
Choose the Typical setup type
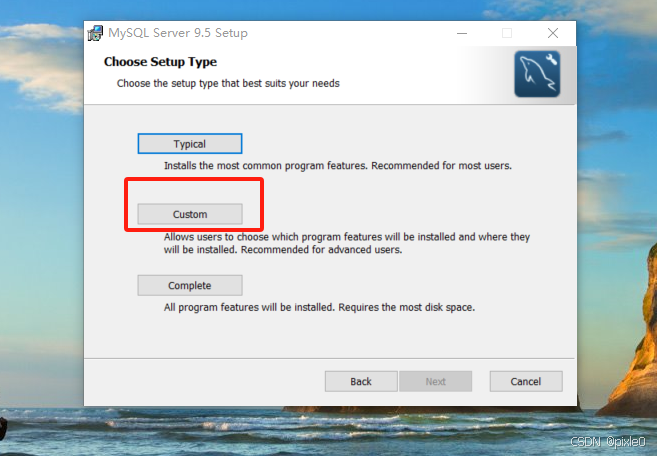click(190, 144)
